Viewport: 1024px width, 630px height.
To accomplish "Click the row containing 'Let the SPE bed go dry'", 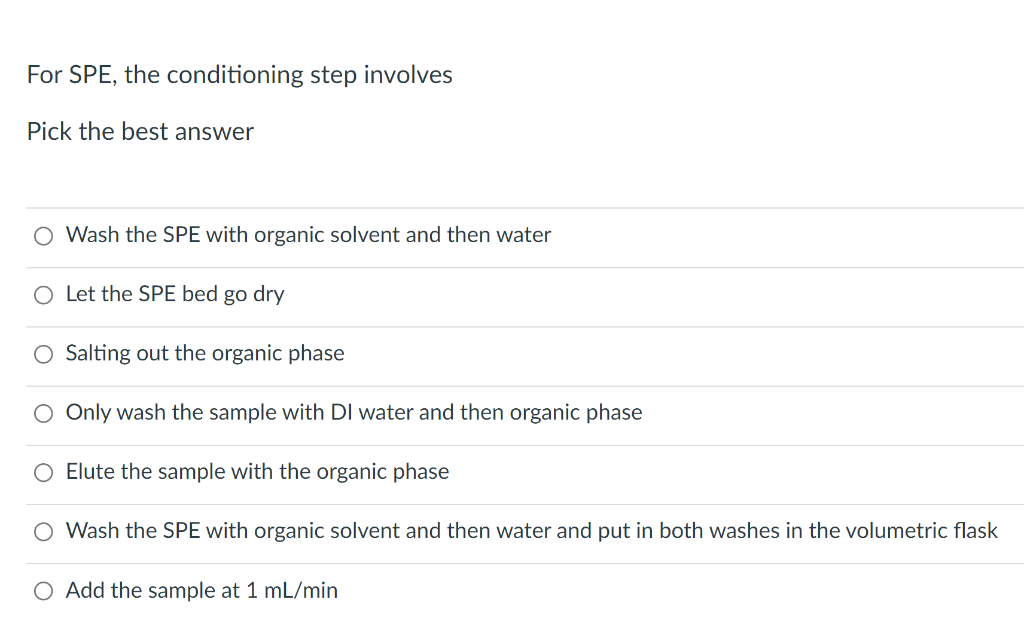I will pyautogui.click(x=400, y=294).
